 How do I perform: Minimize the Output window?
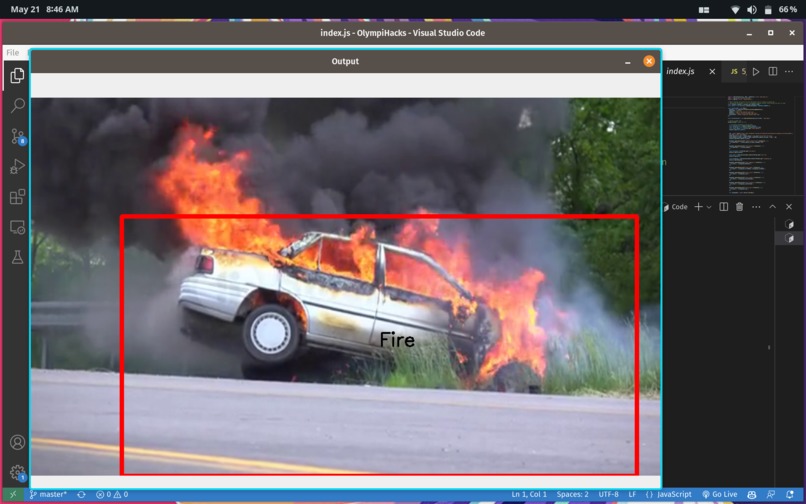pyautogui.click(x=628, y=61)
